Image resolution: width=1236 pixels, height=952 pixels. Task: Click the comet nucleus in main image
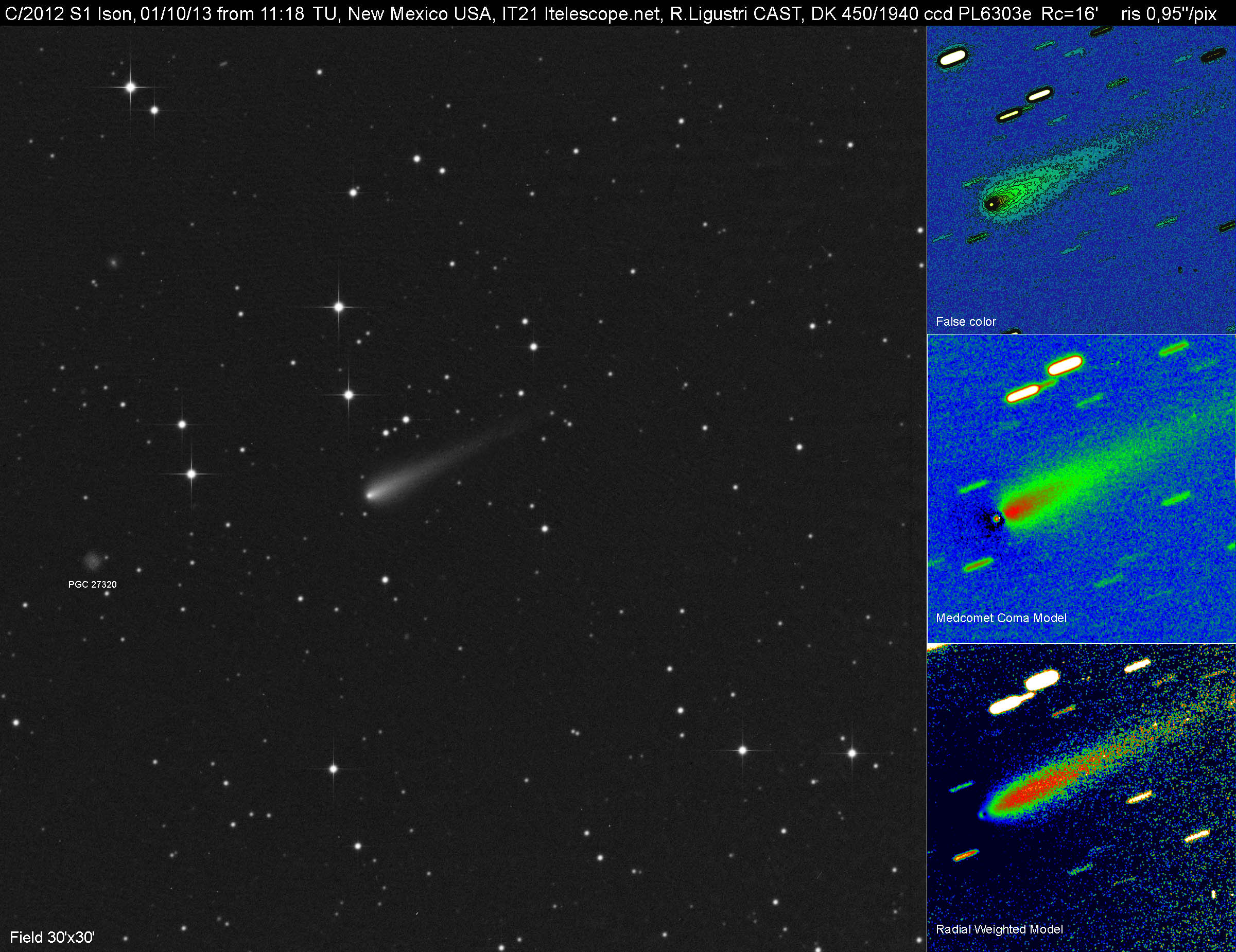tap(370, 496)
